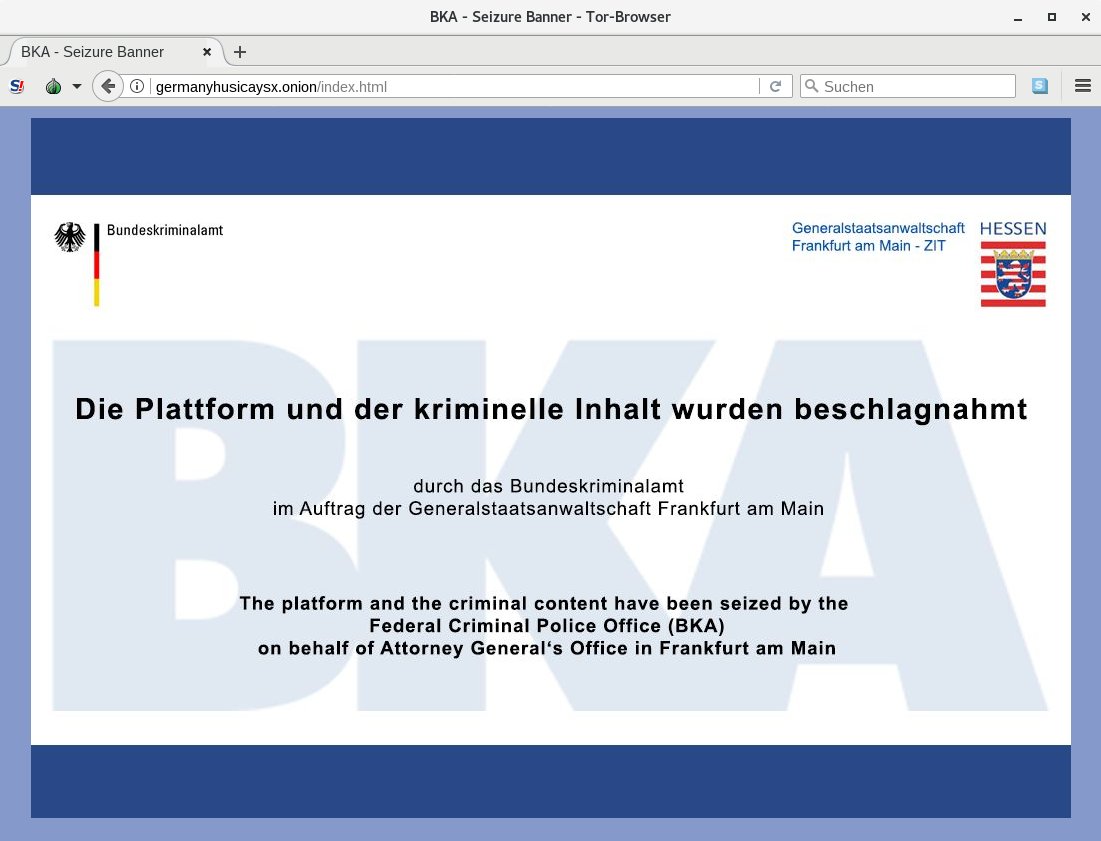Click 'Federal Criminal Police Office (BKA)' line
Screen dimensions: 1101x841
[547, 626]
